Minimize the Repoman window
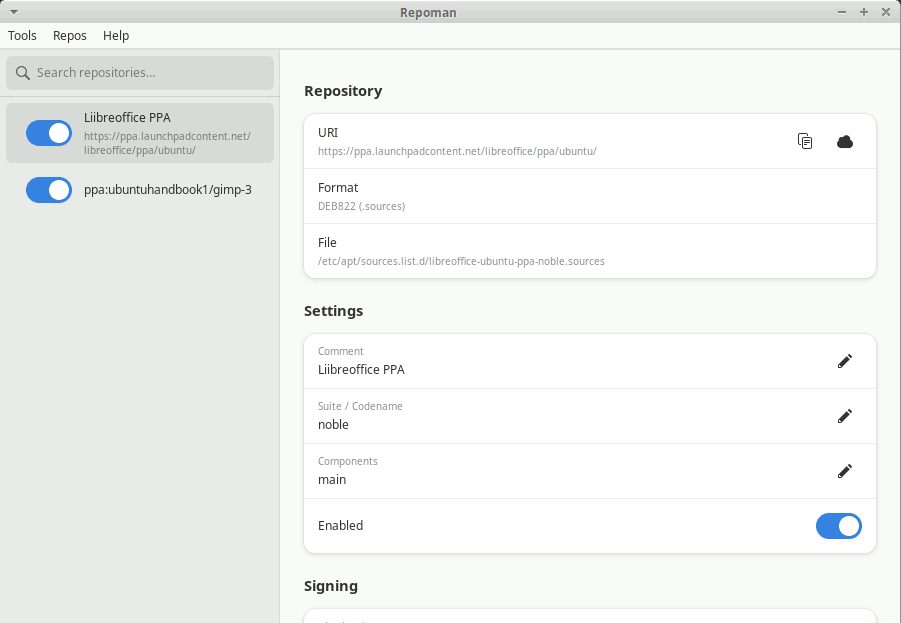 coord(842,12)
